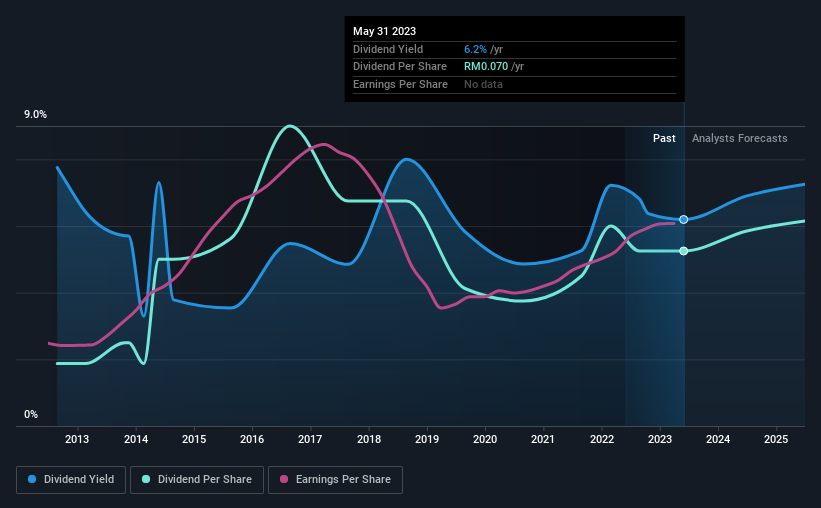Select the blue Dividend Yield data point marker
821x508 pixels.
(x=683, y=219)
